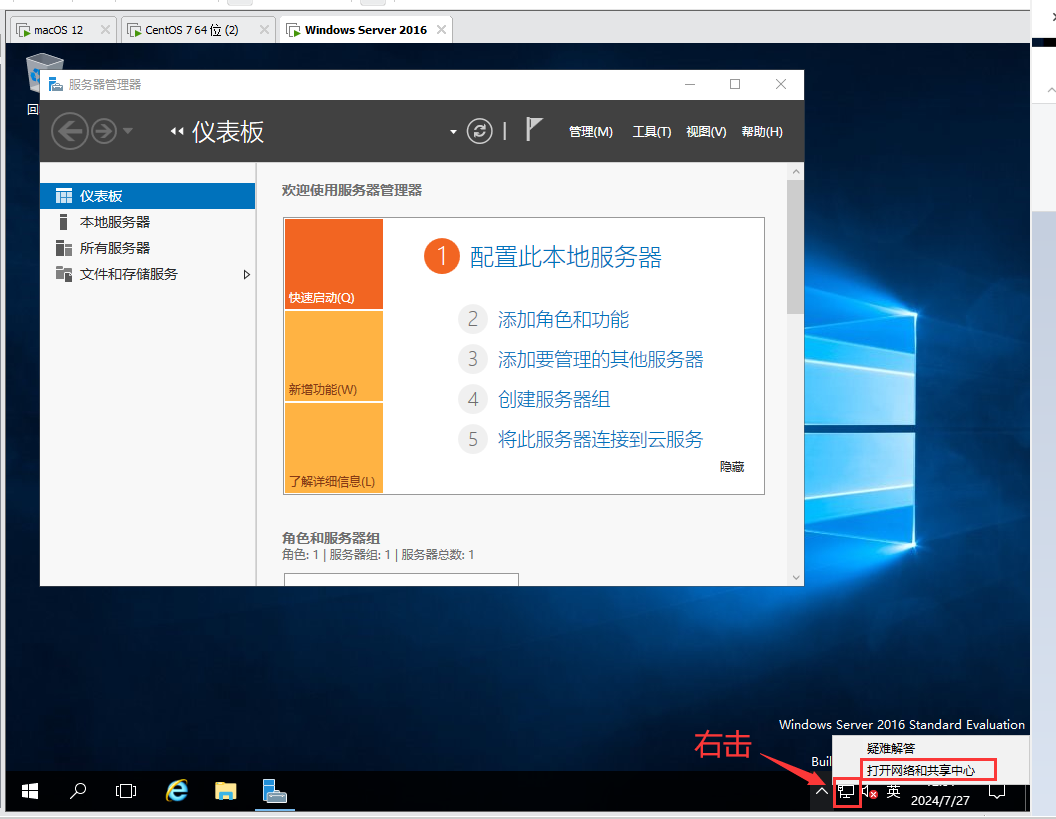
Task: Select 文件和存储服务 in the sidebar
Action: (x=147, y=274)
